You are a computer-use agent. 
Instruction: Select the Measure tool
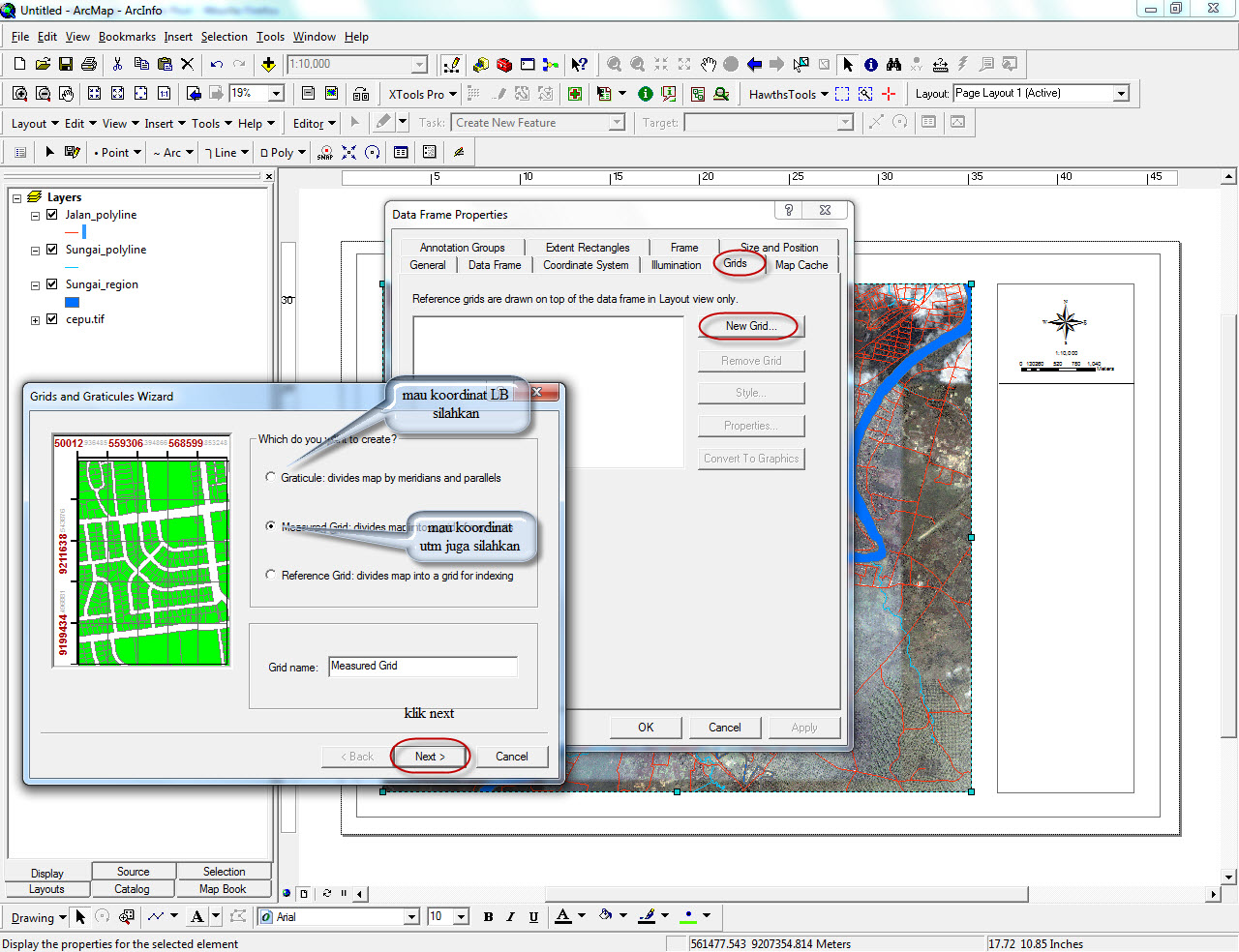pyautogui.click(x=940, y=65)
